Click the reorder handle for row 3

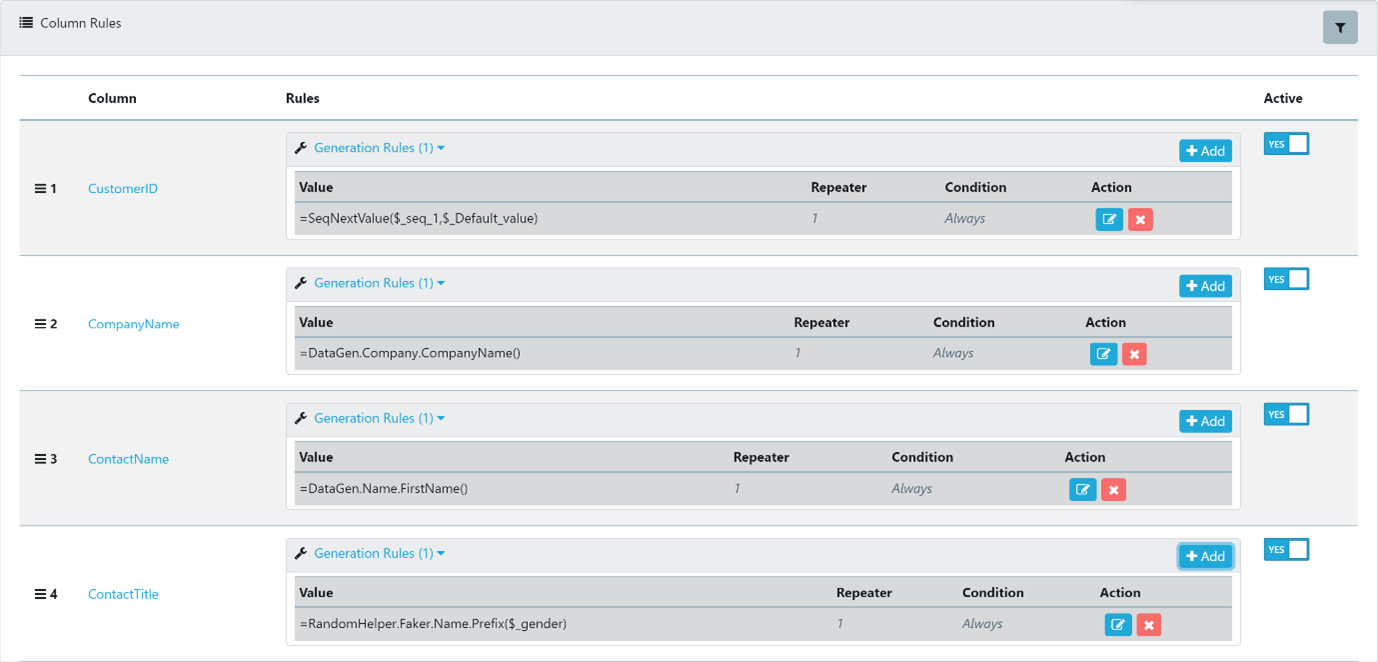(40, 459)
